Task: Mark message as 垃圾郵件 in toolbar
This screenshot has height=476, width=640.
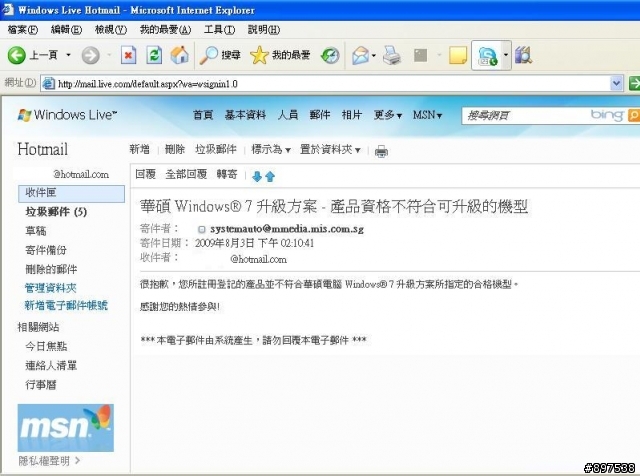Action: click(x=216, y=149)
